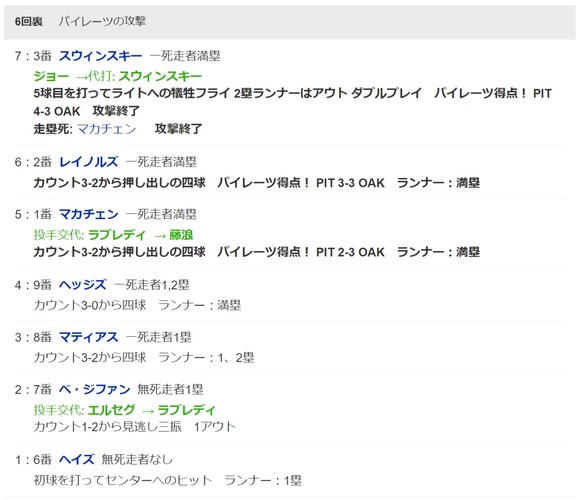Image resolution: width=578 pixels, height=500 pixels.
Task: Click the 見逃し三振 strikeout result line
Action: [x=135, y=427]
